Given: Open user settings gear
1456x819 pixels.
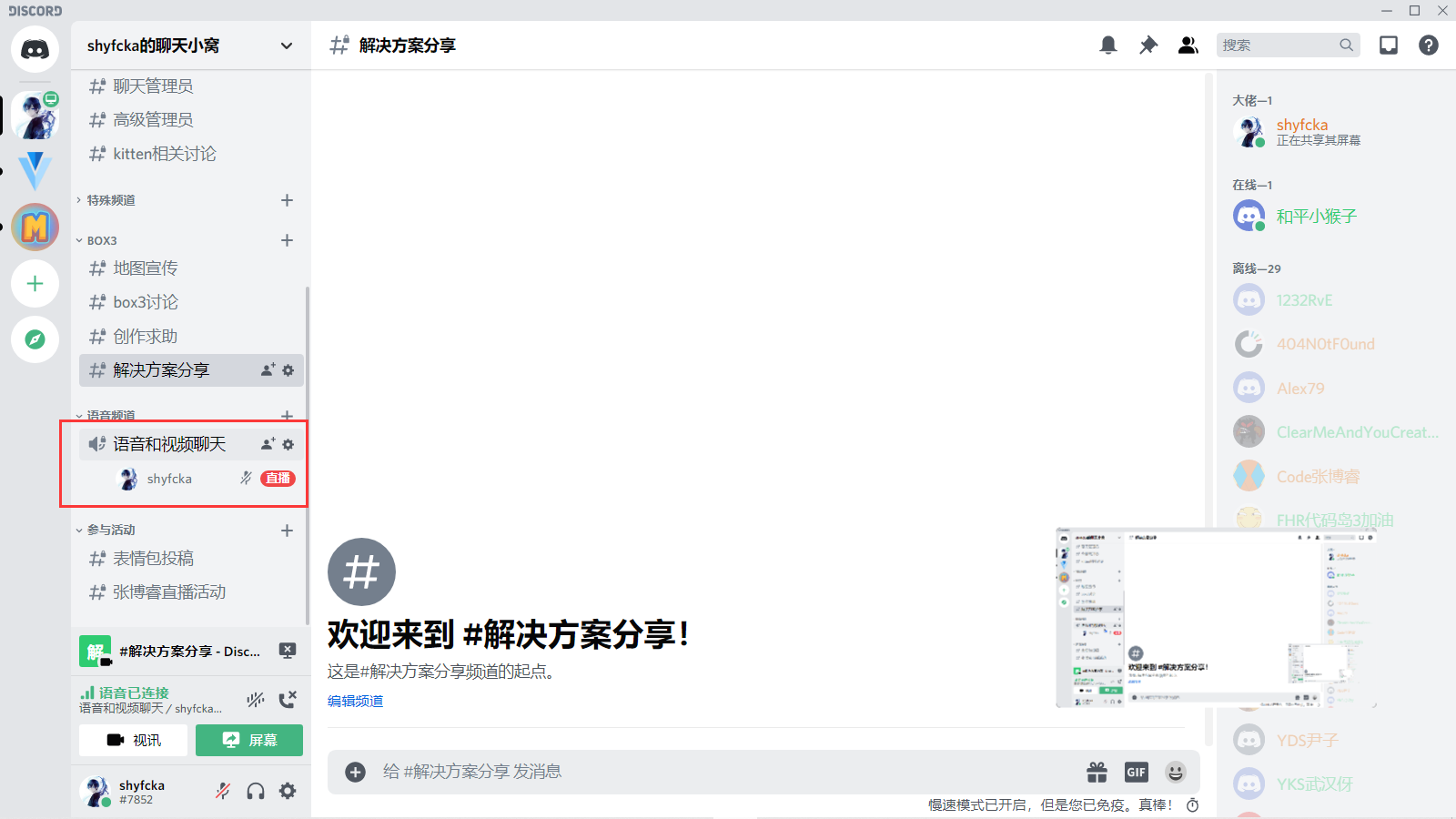Looking at the screenshot, I should tap(288, 791).
